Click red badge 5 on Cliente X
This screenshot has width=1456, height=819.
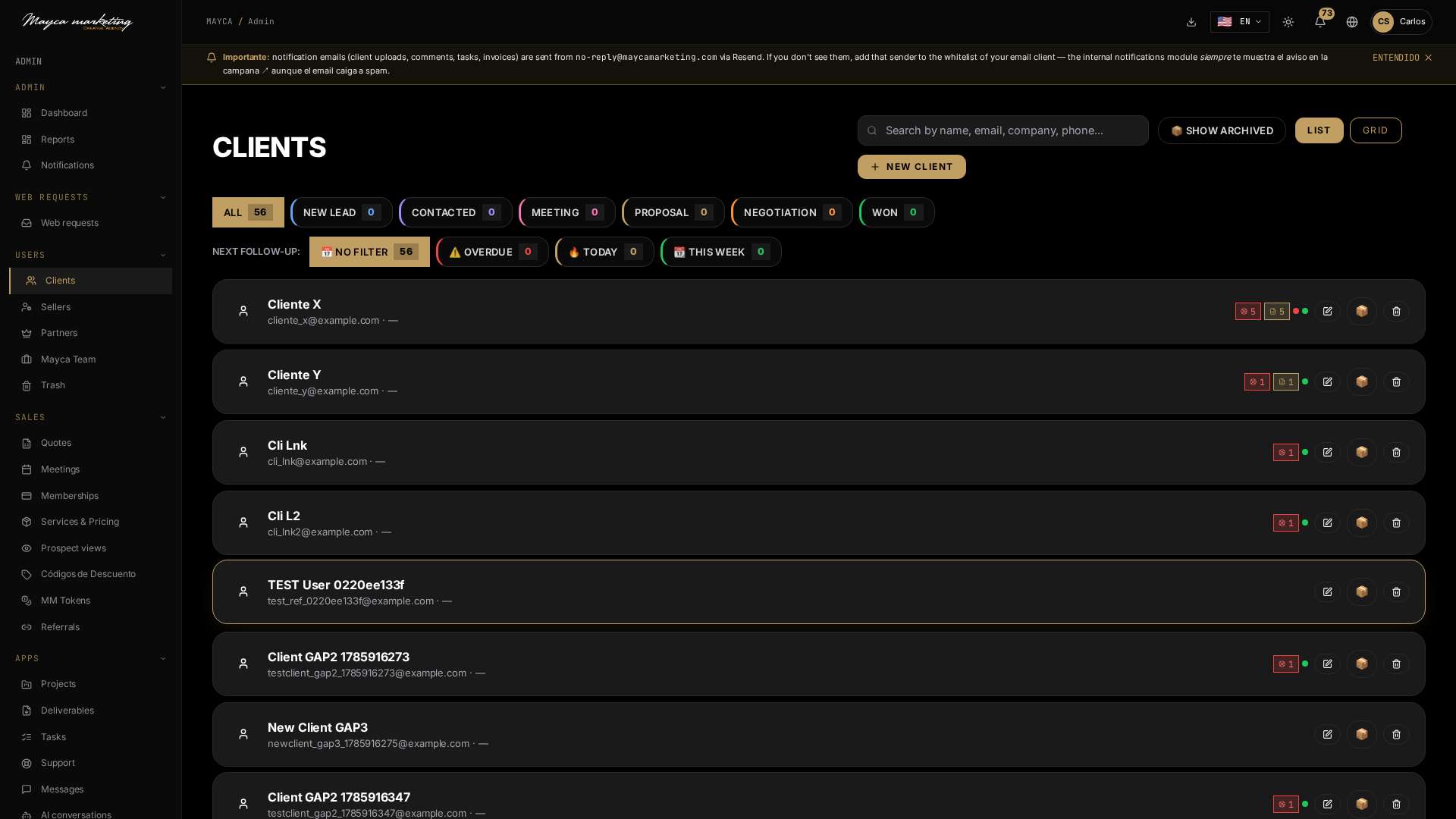click(x=1248, y=312)
